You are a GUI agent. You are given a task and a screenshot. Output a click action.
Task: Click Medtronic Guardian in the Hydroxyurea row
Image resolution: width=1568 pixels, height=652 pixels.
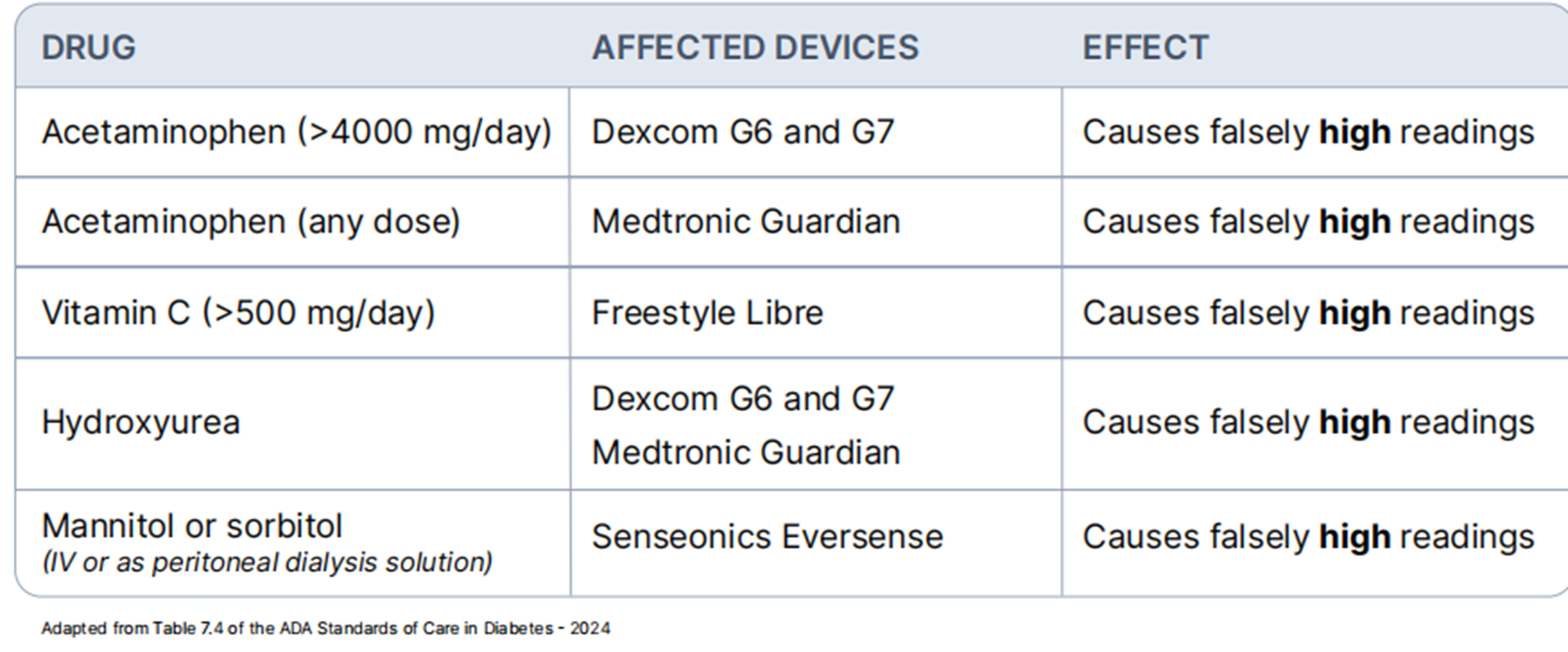coord(745,452)
